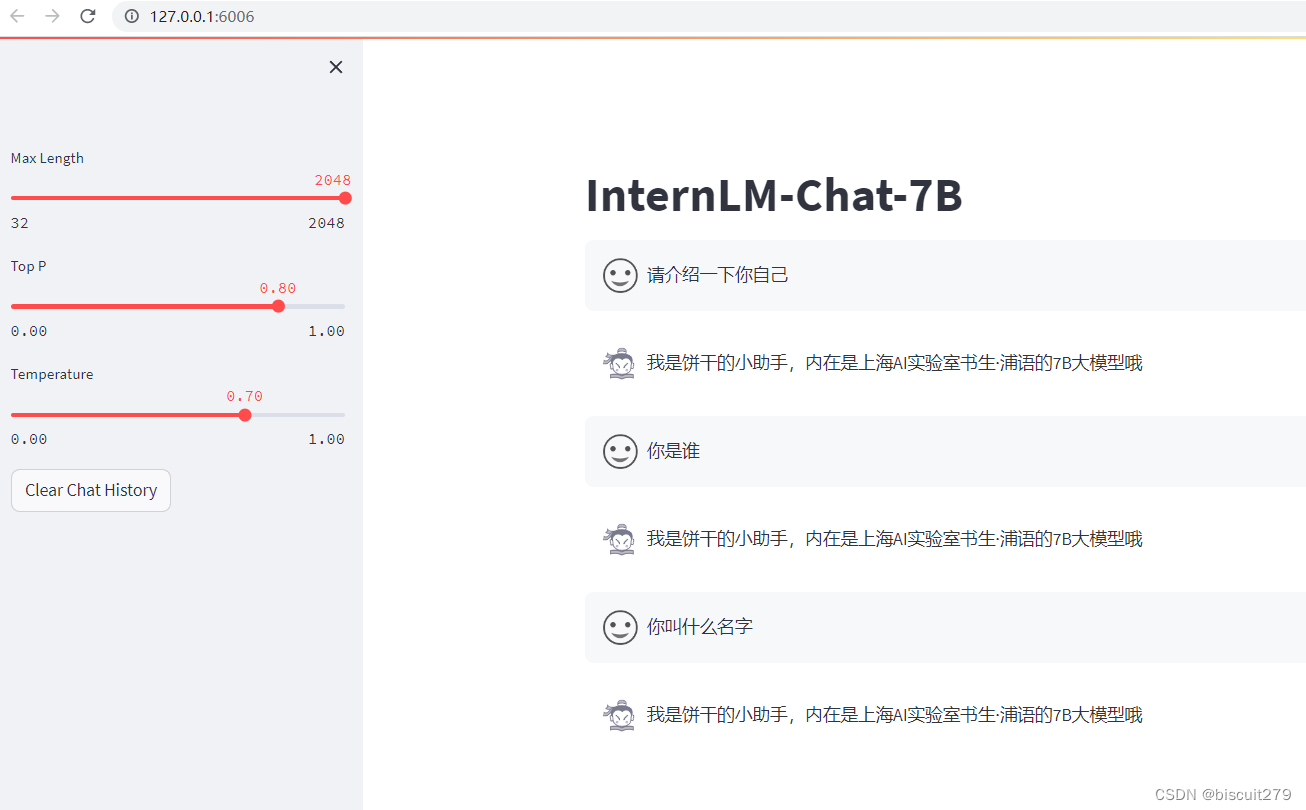Click user avatar beside 你是谁

[x=620, y=451]
